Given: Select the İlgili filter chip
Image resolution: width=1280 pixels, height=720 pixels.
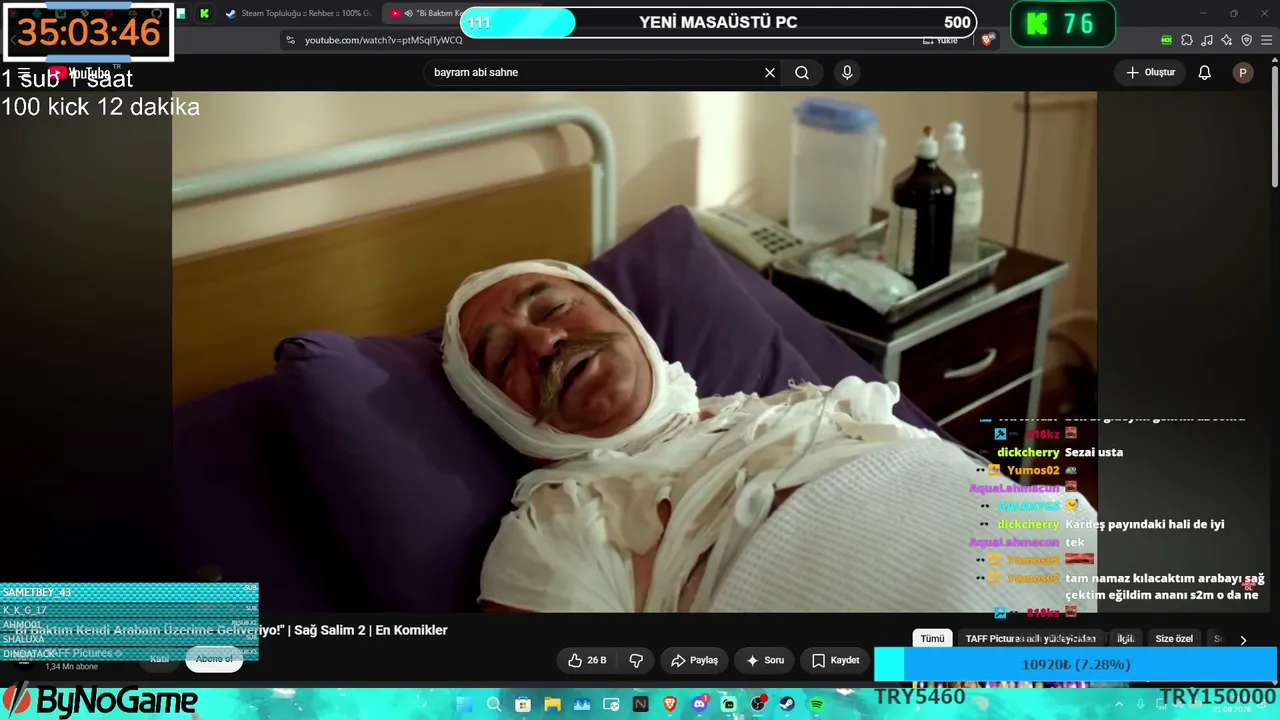Looking at the screenshot, I should pyautogui.click(x=1125, y=639).
